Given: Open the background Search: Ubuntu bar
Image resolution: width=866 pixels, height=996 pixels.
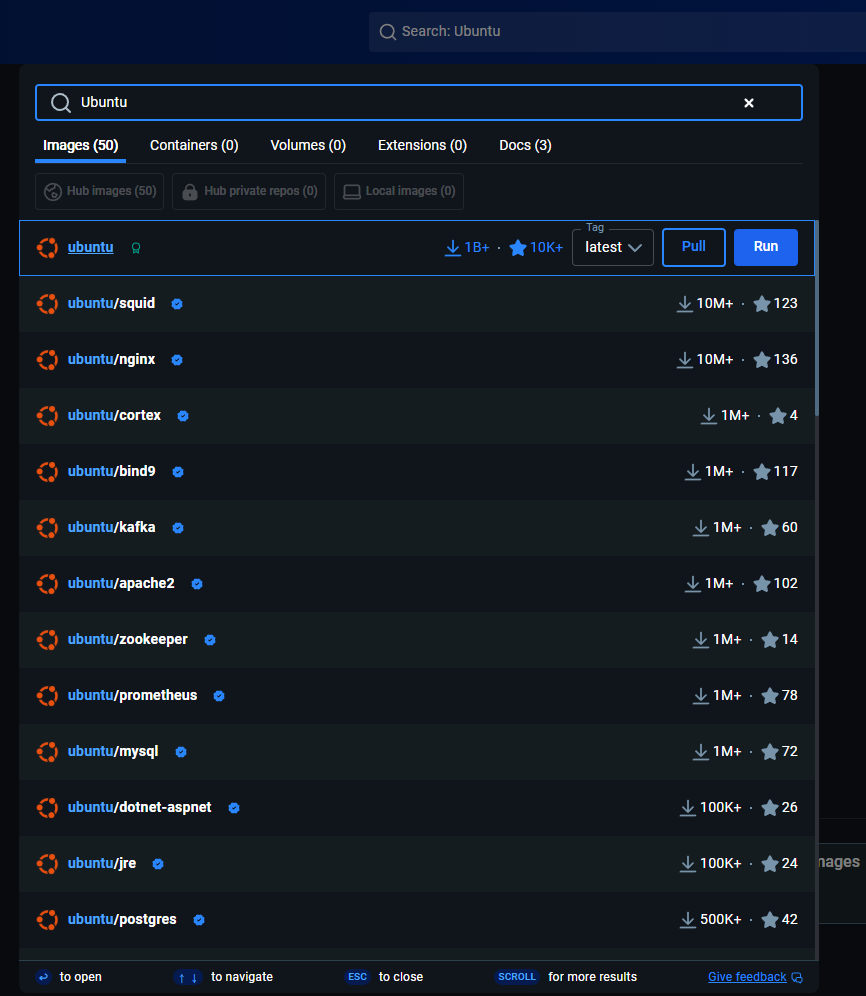Looking at the screenshot, I should (x=617, y=31).
